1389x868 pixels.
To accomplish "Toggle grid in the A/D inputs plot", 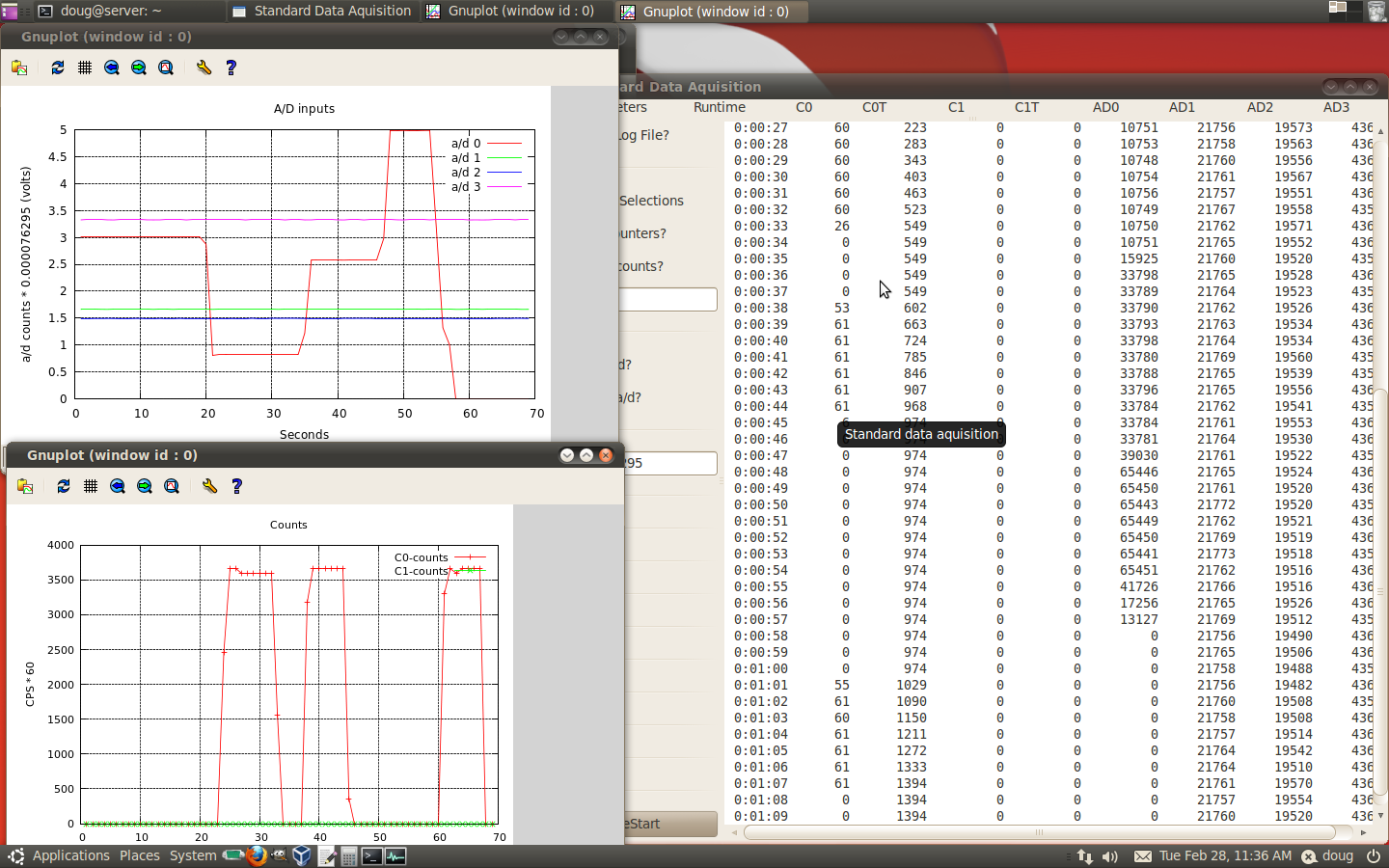I will coord(85,68).
